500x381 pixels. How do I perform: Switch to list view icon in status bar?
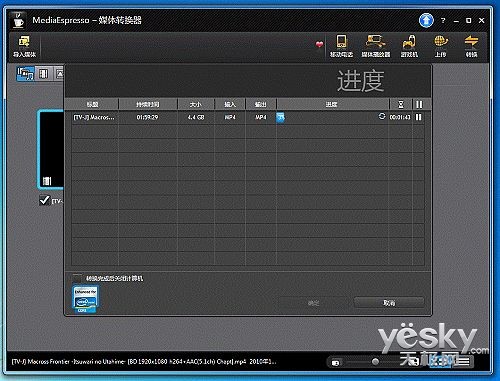(464, 361)
